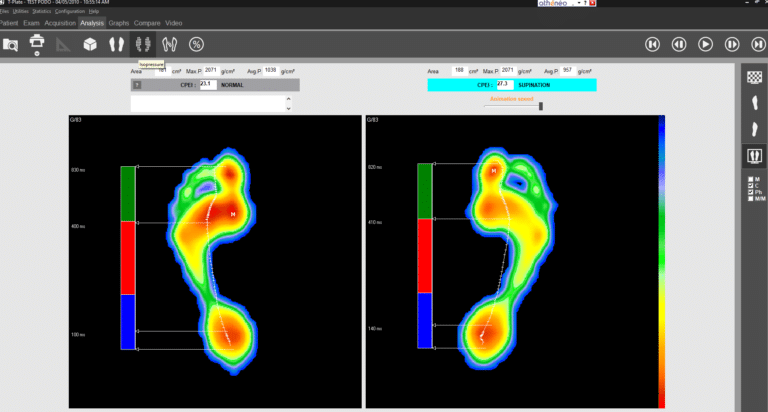Open the Compare tab
This screenshot has width=768, height=412.
coord(147,22)
